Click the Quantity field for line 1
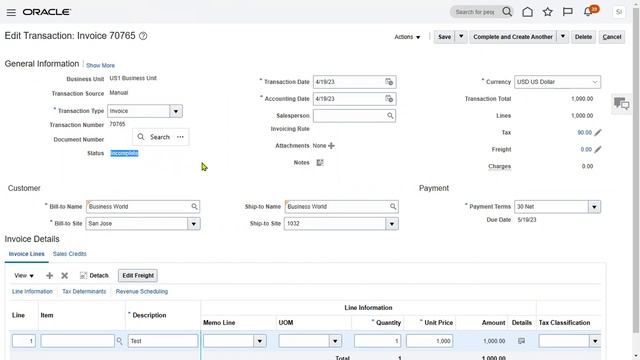Viewport: 640px width, 360px height. pos(378,341)
